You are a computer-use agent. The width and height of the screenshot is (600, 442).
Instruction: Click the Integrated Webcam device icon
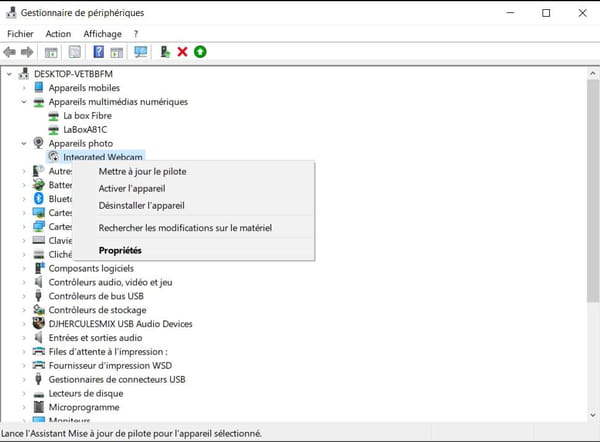tap(53, 156)
